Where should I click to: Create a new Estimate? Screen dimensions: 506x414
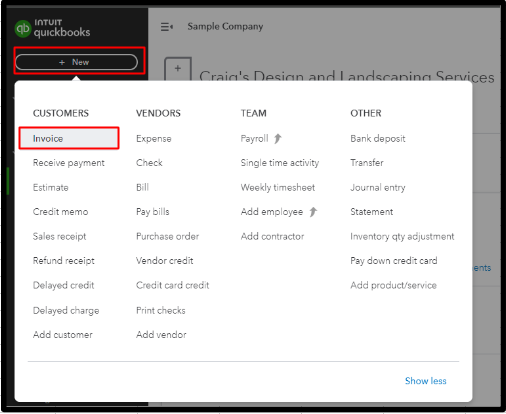(x=51, y=187)
